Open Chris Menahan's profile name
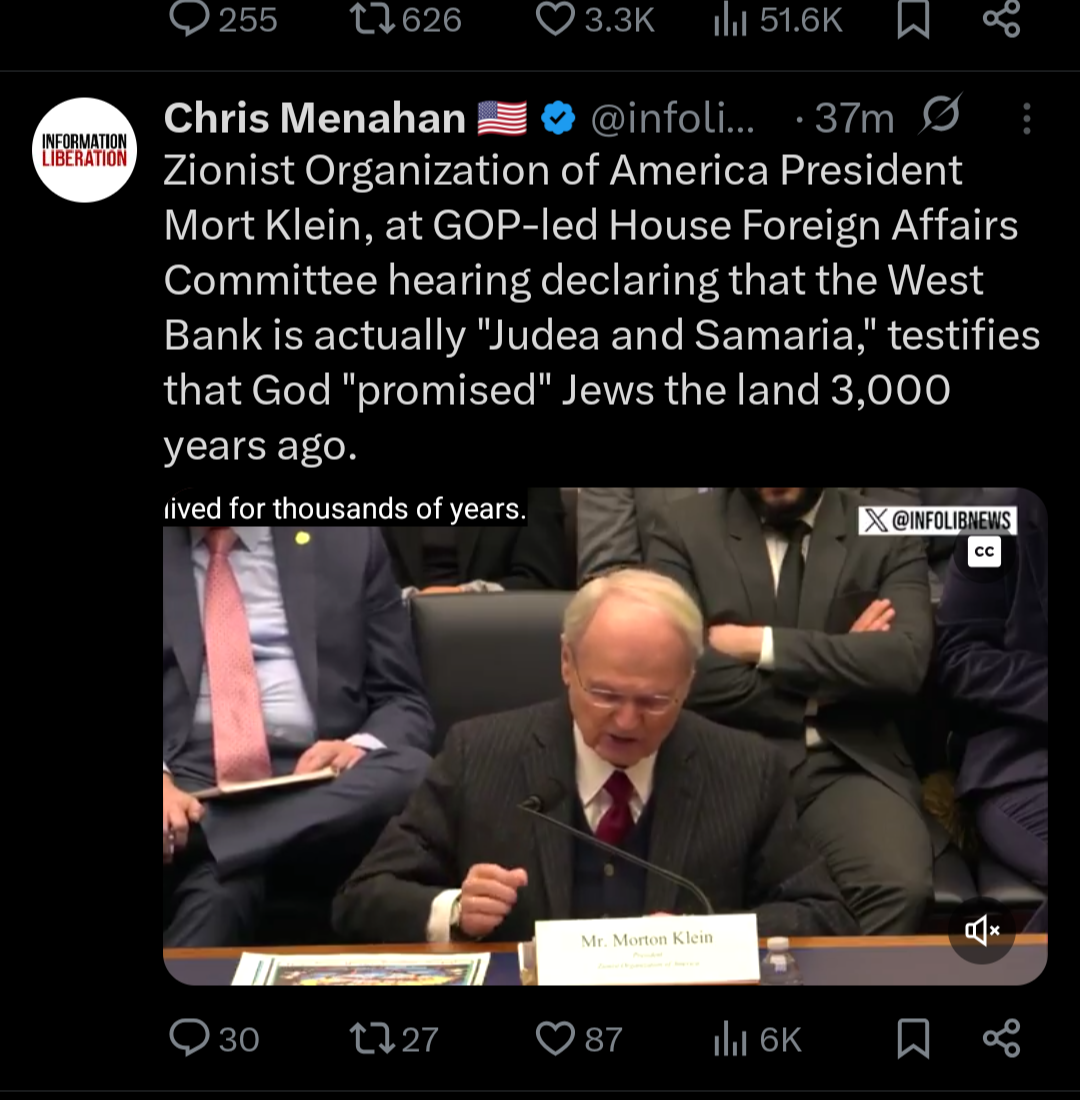1080x1100 pixels. click(x=314, y=120)
